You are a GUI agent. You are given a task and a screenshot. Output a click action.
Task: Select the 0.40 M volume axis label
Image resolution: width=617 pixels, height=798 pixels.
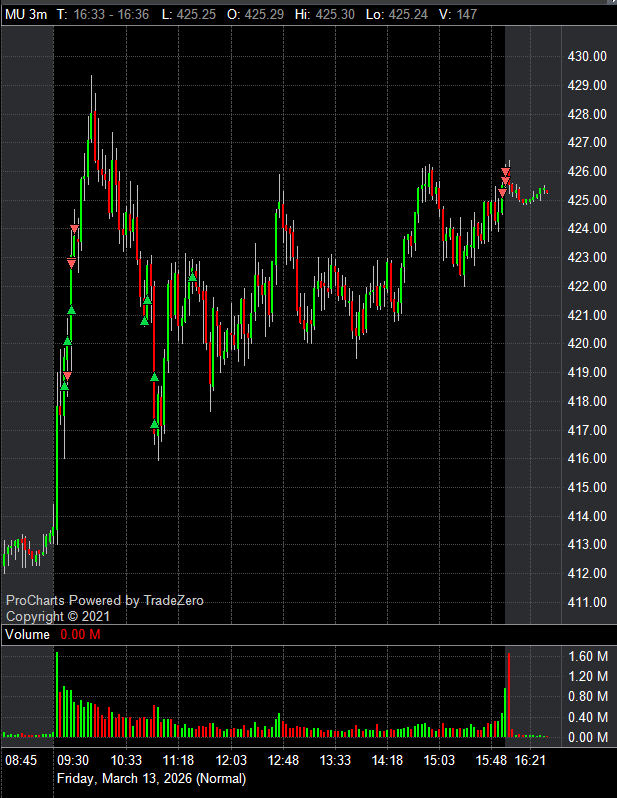coord(588,717)
